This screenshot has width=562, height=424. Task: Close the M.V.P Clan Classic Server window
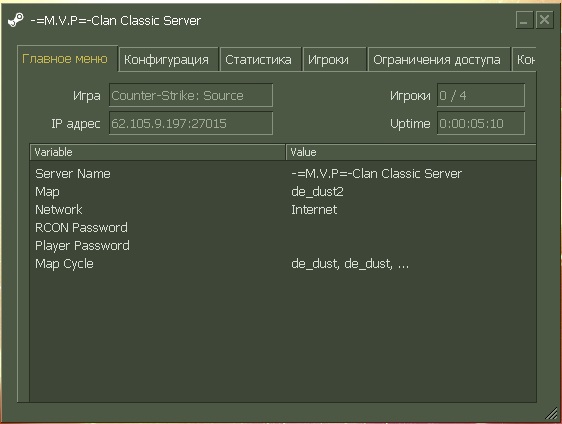[544, 20]
